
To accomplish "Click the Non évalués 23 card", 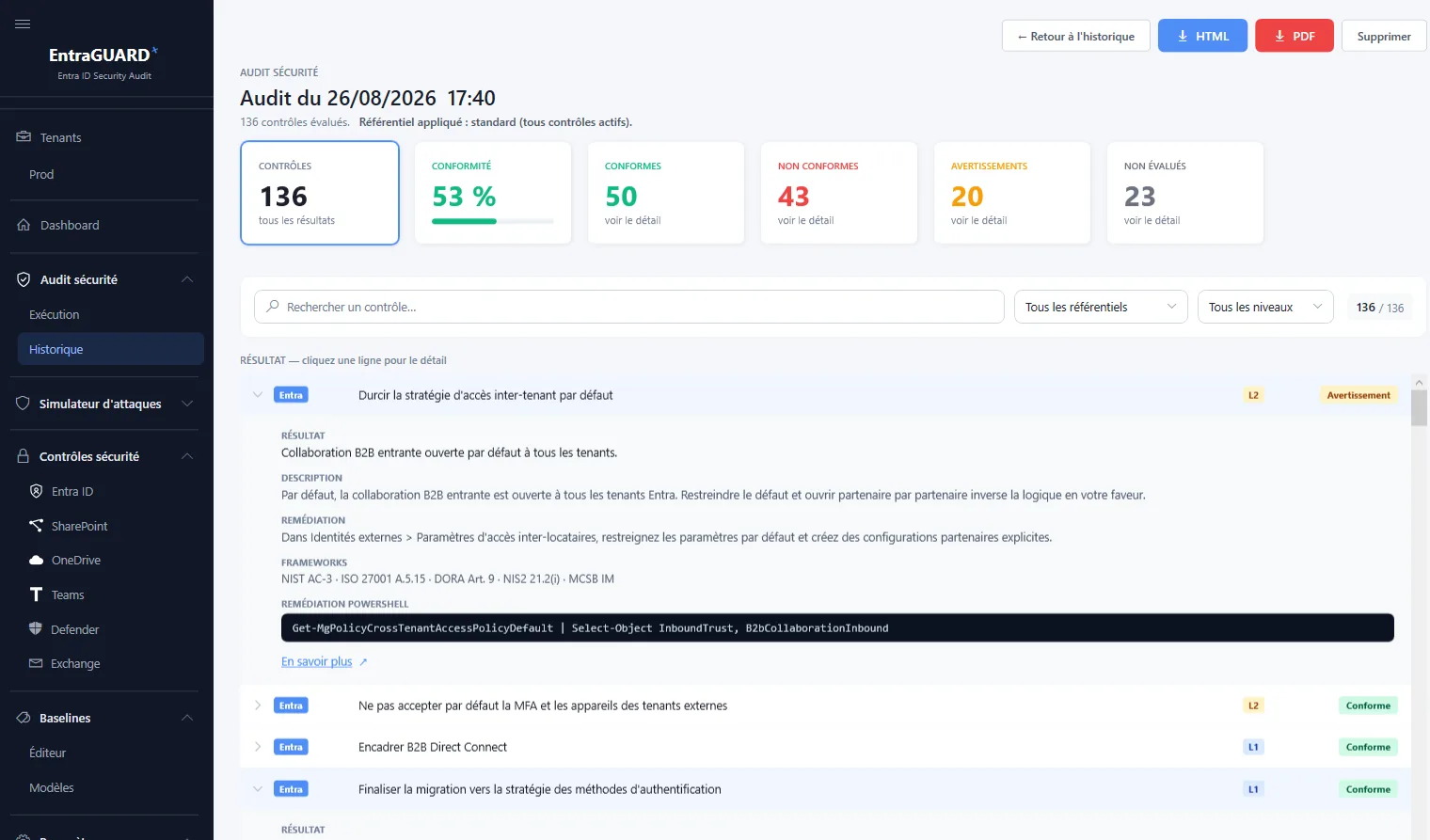I will pyautogui.click(x=1185, y=193).
